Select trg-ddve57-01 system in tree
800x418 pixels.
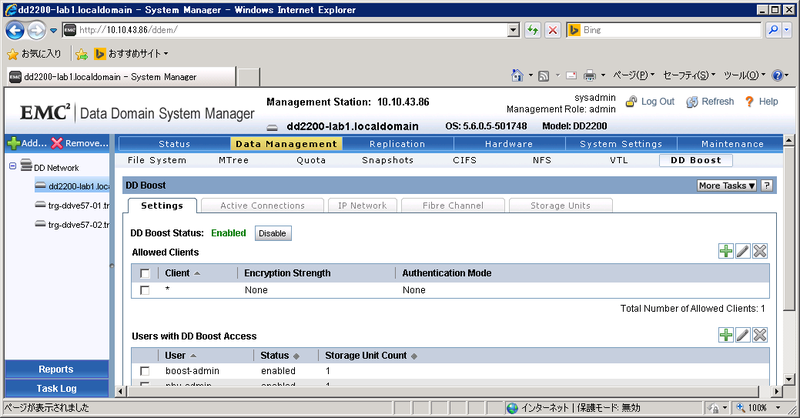(72, 205)
